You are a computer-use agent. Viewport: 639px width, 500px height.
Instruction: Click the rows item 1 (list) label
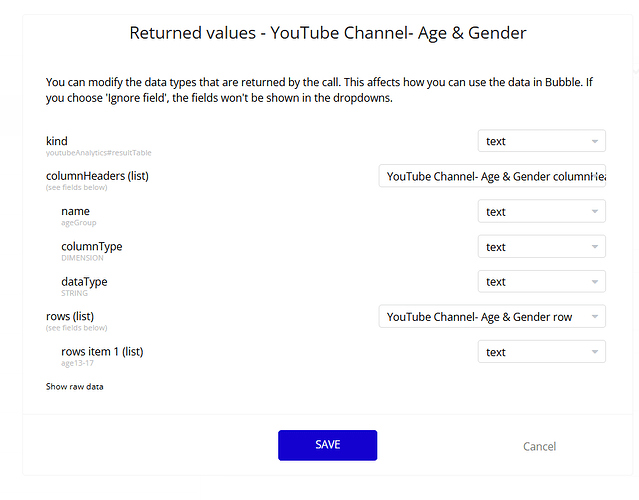(x=102, y=351)
